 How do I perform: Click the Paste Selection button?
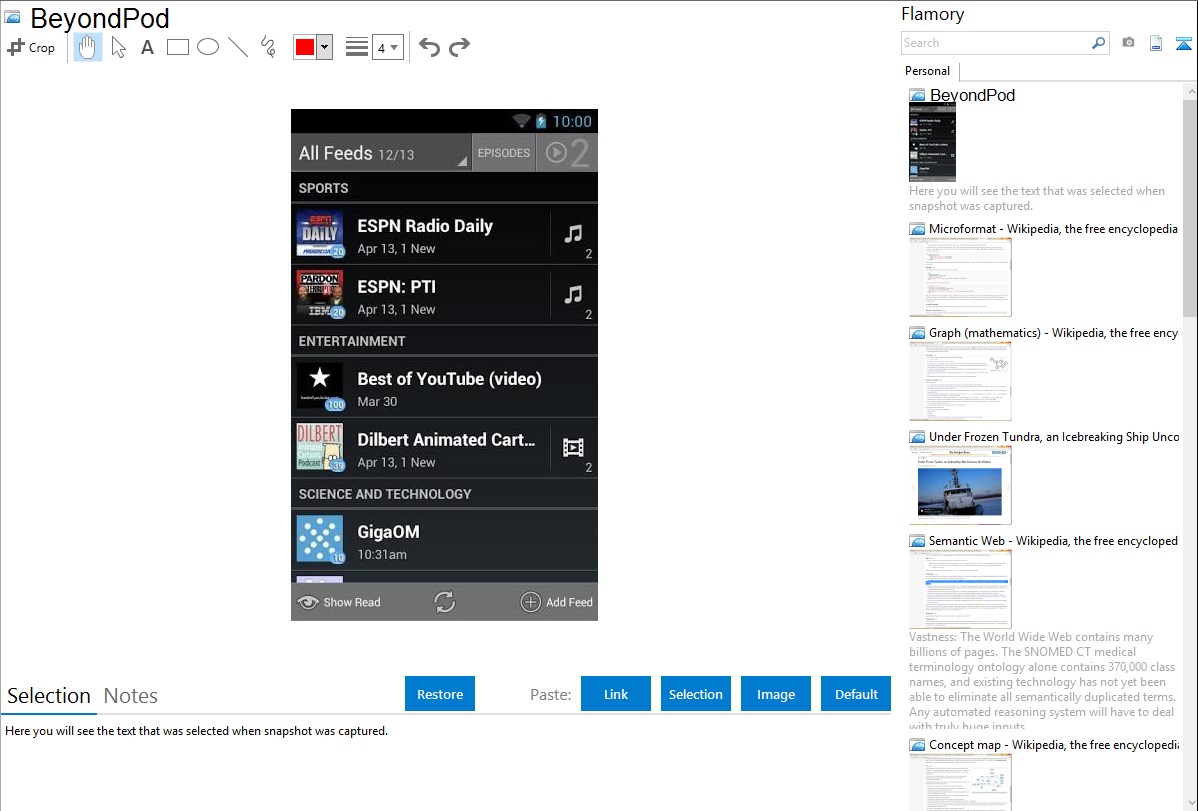pos(695,694)
